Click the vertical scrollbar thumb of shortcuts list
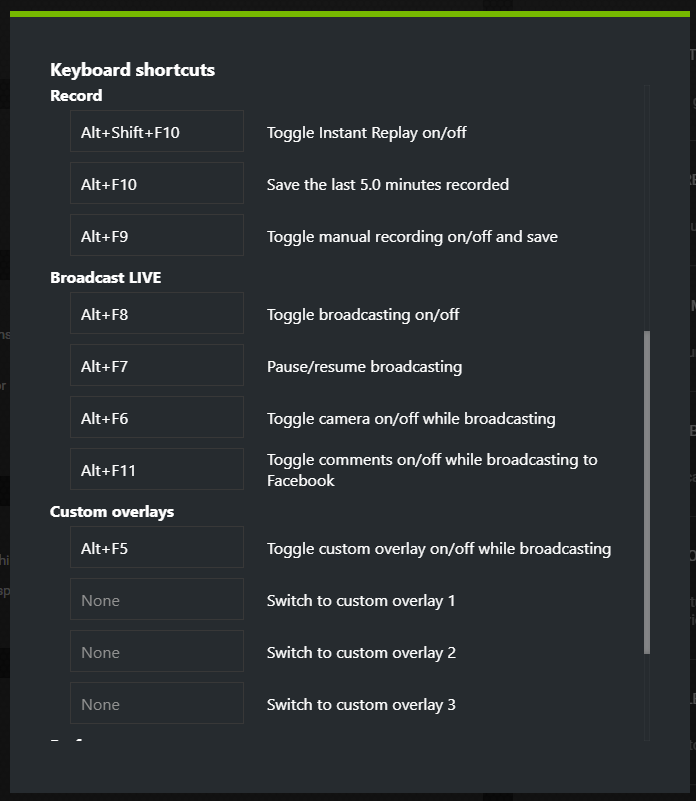The height and width of the screenshot is (801, 696). click(647, 492)
